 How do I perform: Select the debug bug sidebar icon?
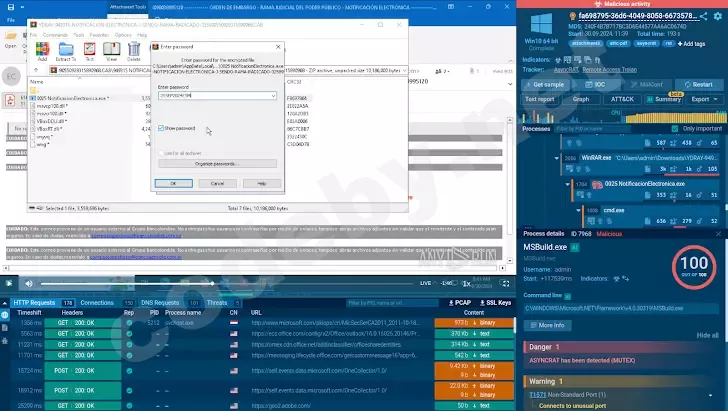(x=5, y=341)
